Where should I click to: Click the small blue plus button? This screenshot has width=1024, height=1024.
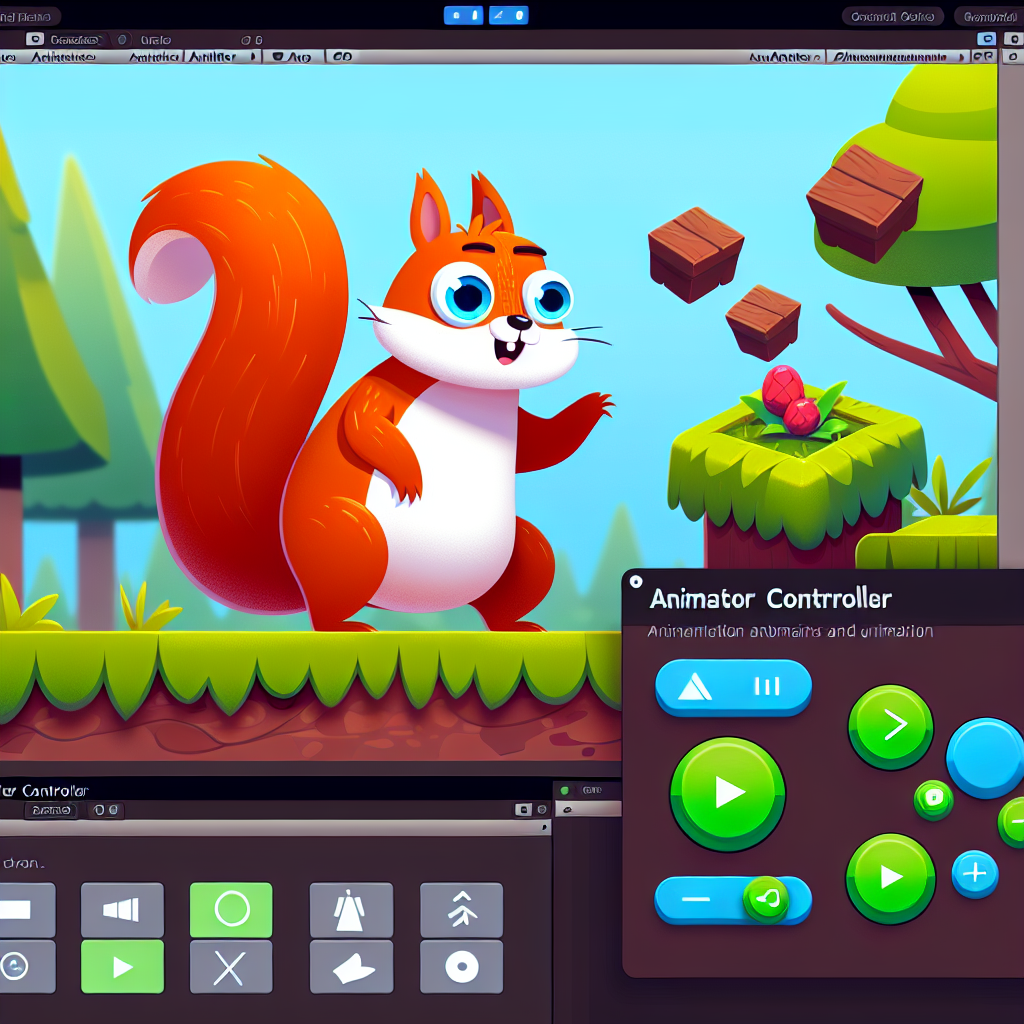pos(974,874)
